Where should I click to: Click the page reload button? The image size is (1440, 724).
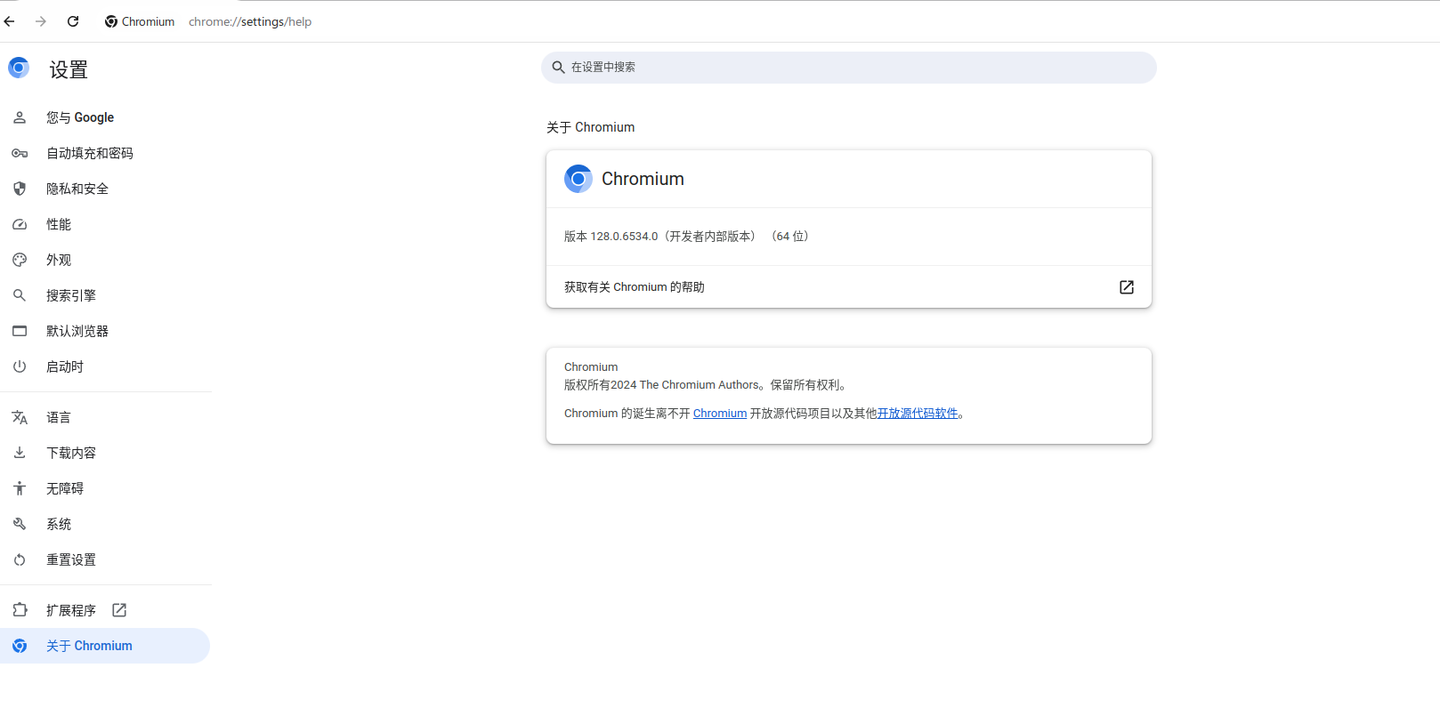[72, 20]
